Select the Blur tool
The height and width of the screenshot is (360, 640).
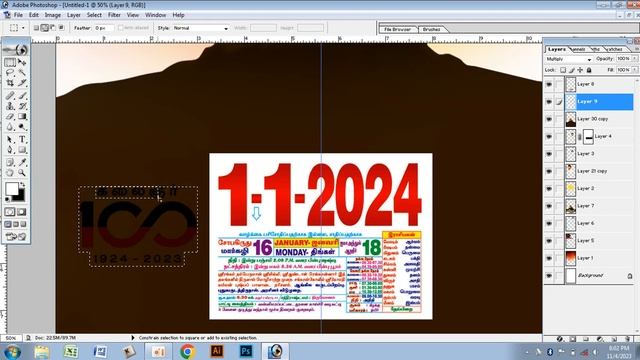point(10,127)
